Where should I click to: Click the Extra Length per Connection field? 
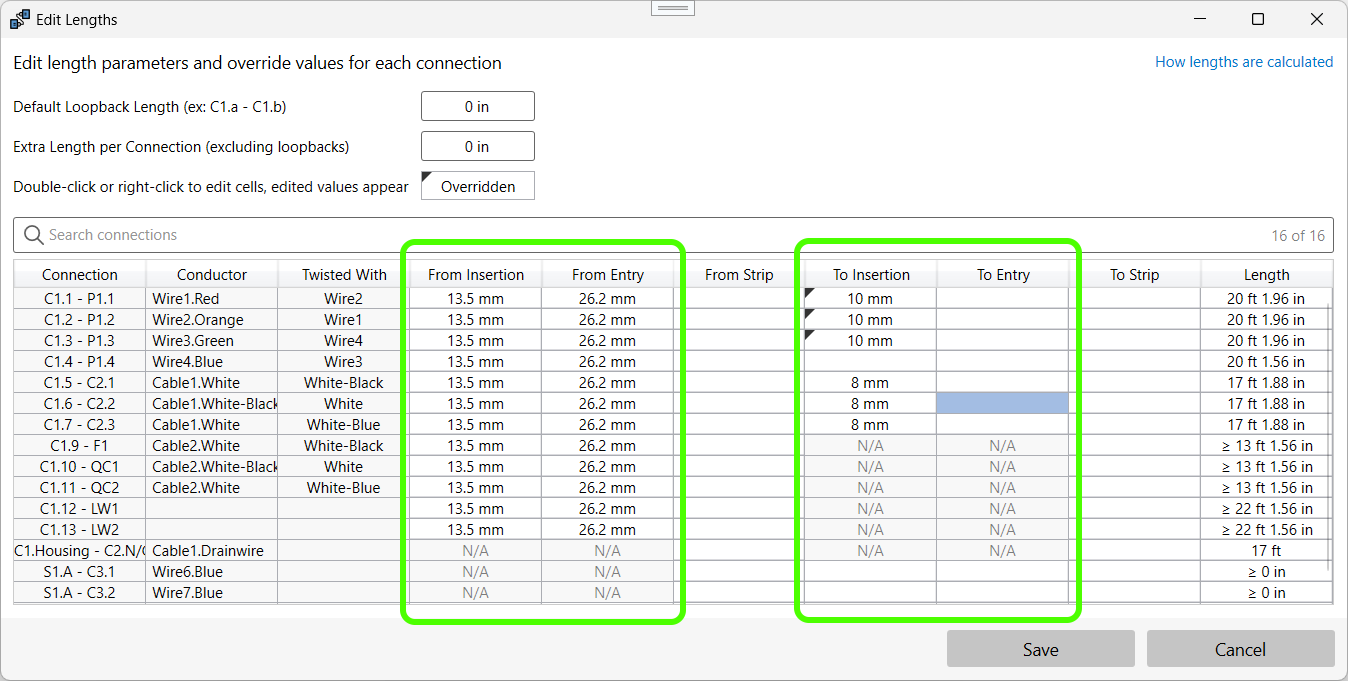(478, 146)
